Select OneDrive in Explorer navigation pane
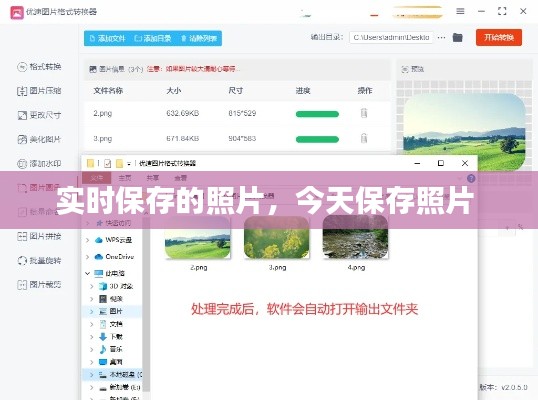538x400 pixels. tap(114, 257)
